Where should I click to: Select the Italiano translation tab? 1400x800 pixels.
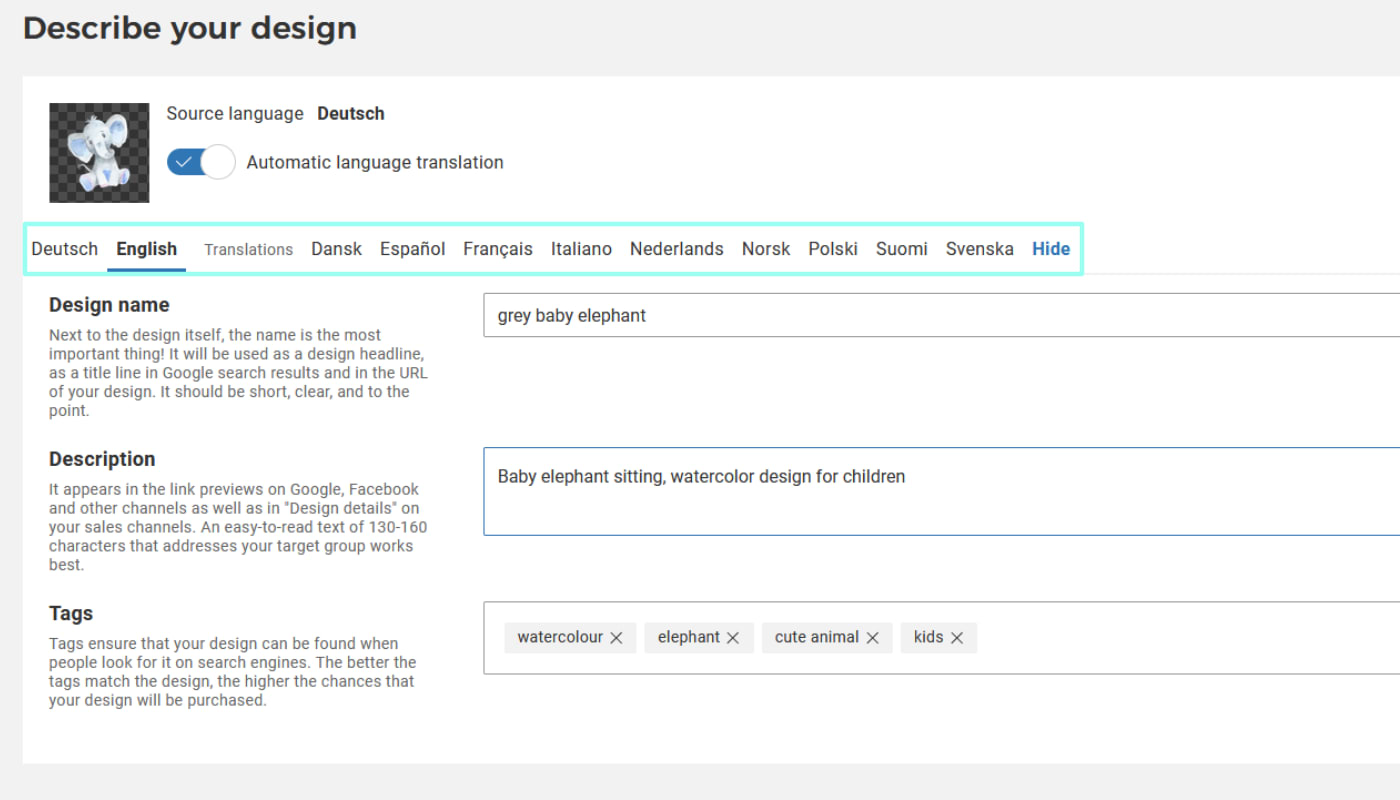[581, 249]
